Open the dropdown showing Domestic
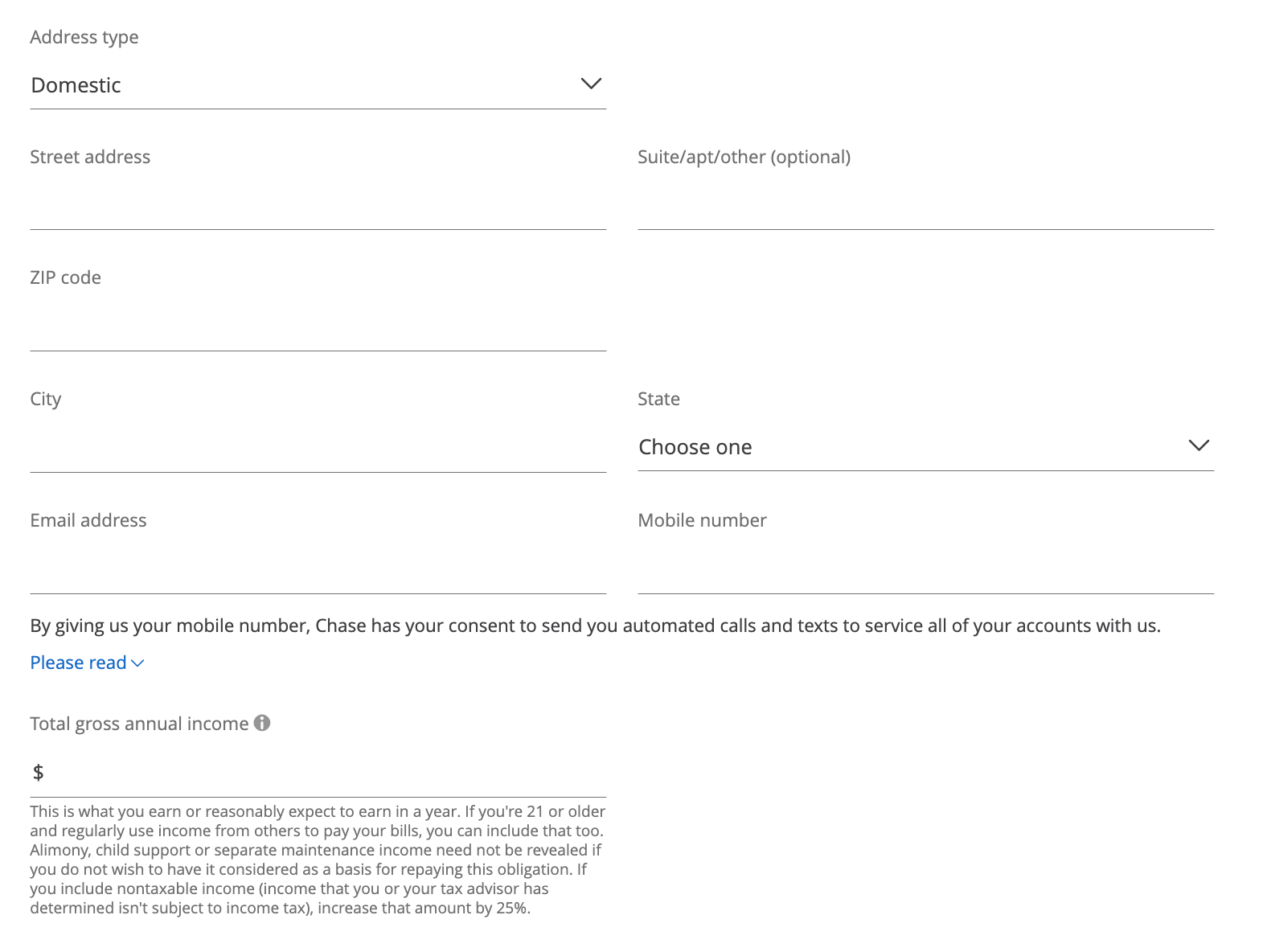1267x952 pixels. (318, 85)
